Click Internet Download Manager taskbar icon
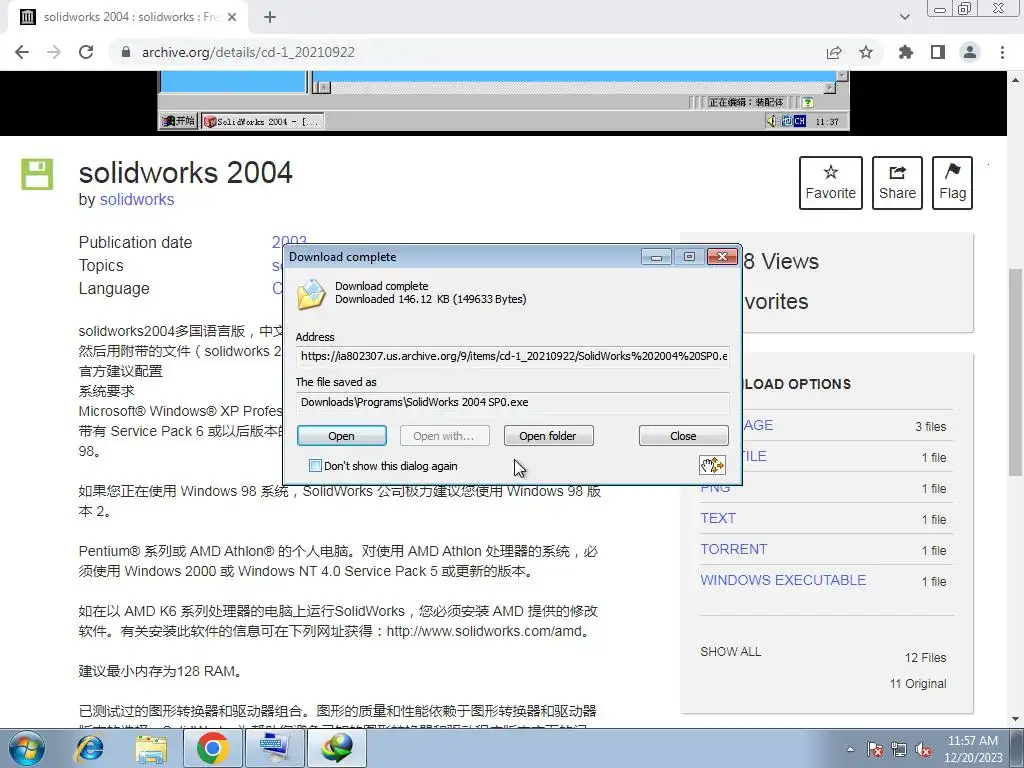 point(336,748)
